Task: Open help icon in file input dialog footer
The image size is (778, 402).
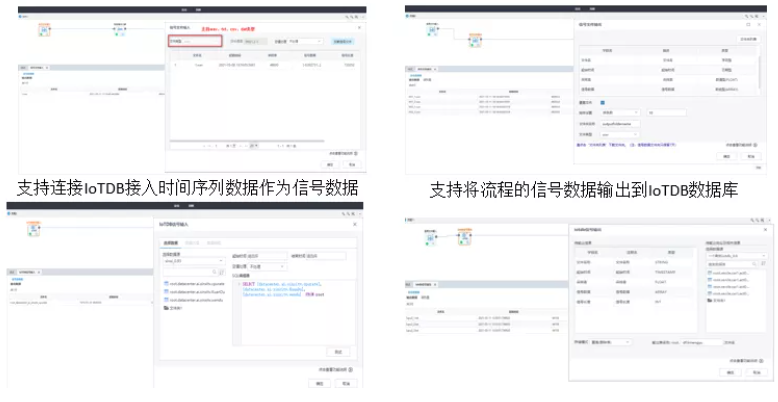Action: (356, 154)
